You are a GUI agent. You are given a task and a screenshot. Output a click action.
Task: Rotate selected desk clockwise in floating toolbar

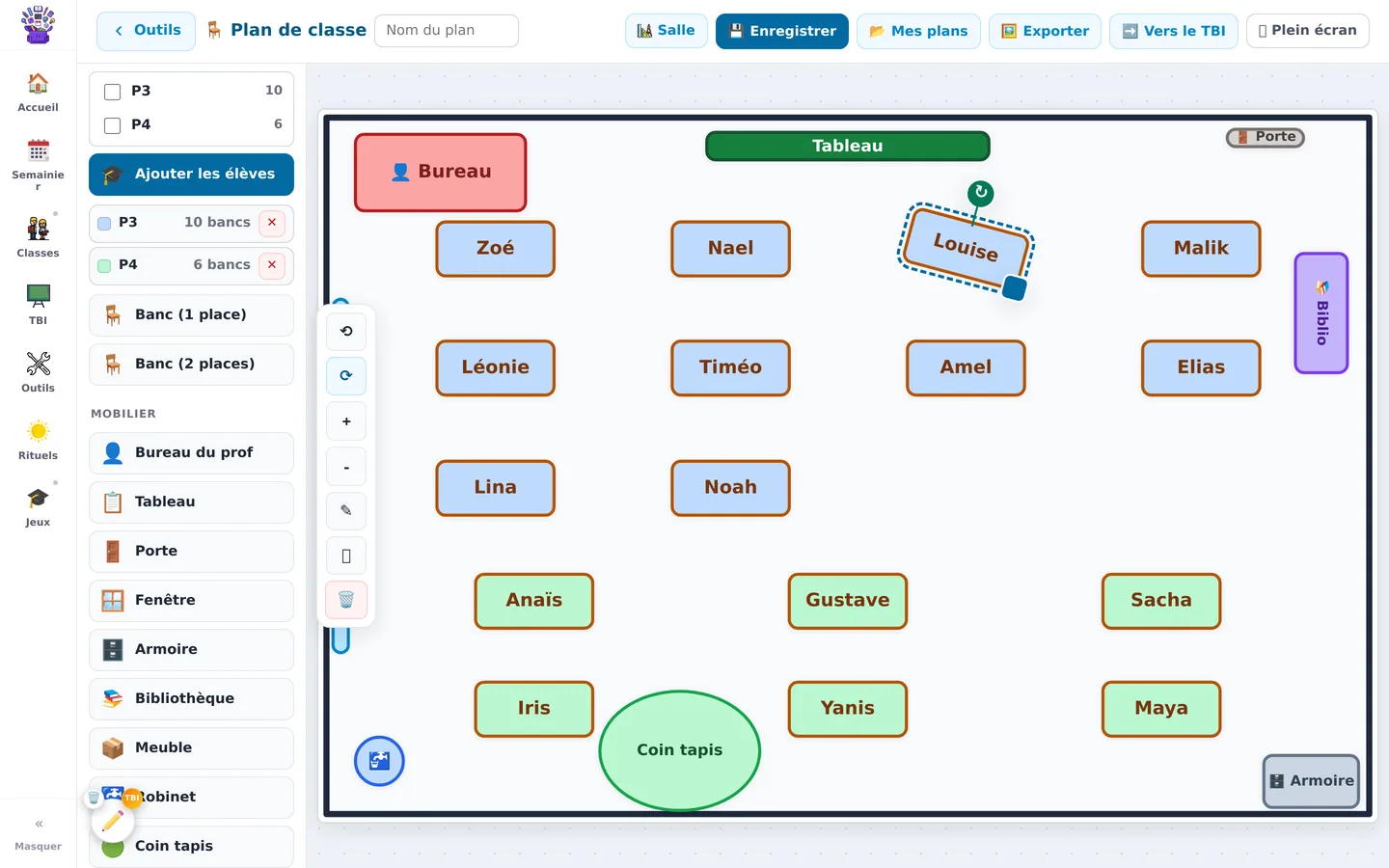tap(346, 376)
